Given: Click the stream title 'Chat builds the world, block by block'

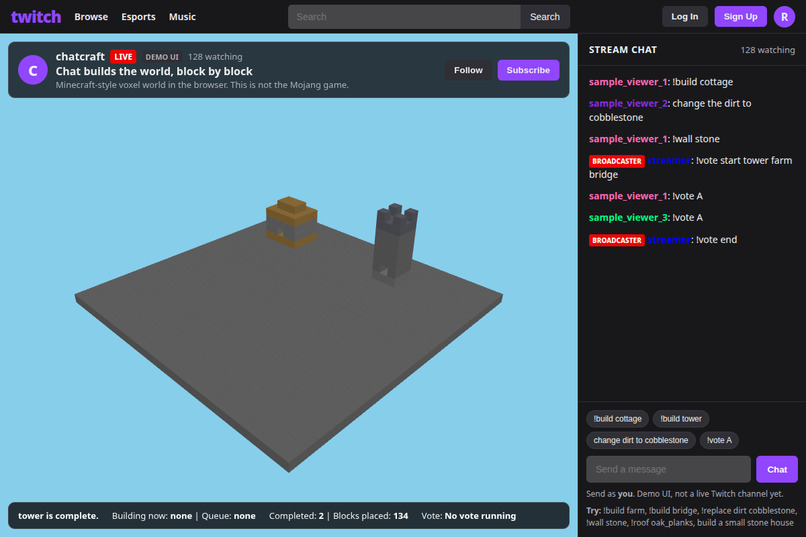Looking at the screenshot, I should coord(154,71).
